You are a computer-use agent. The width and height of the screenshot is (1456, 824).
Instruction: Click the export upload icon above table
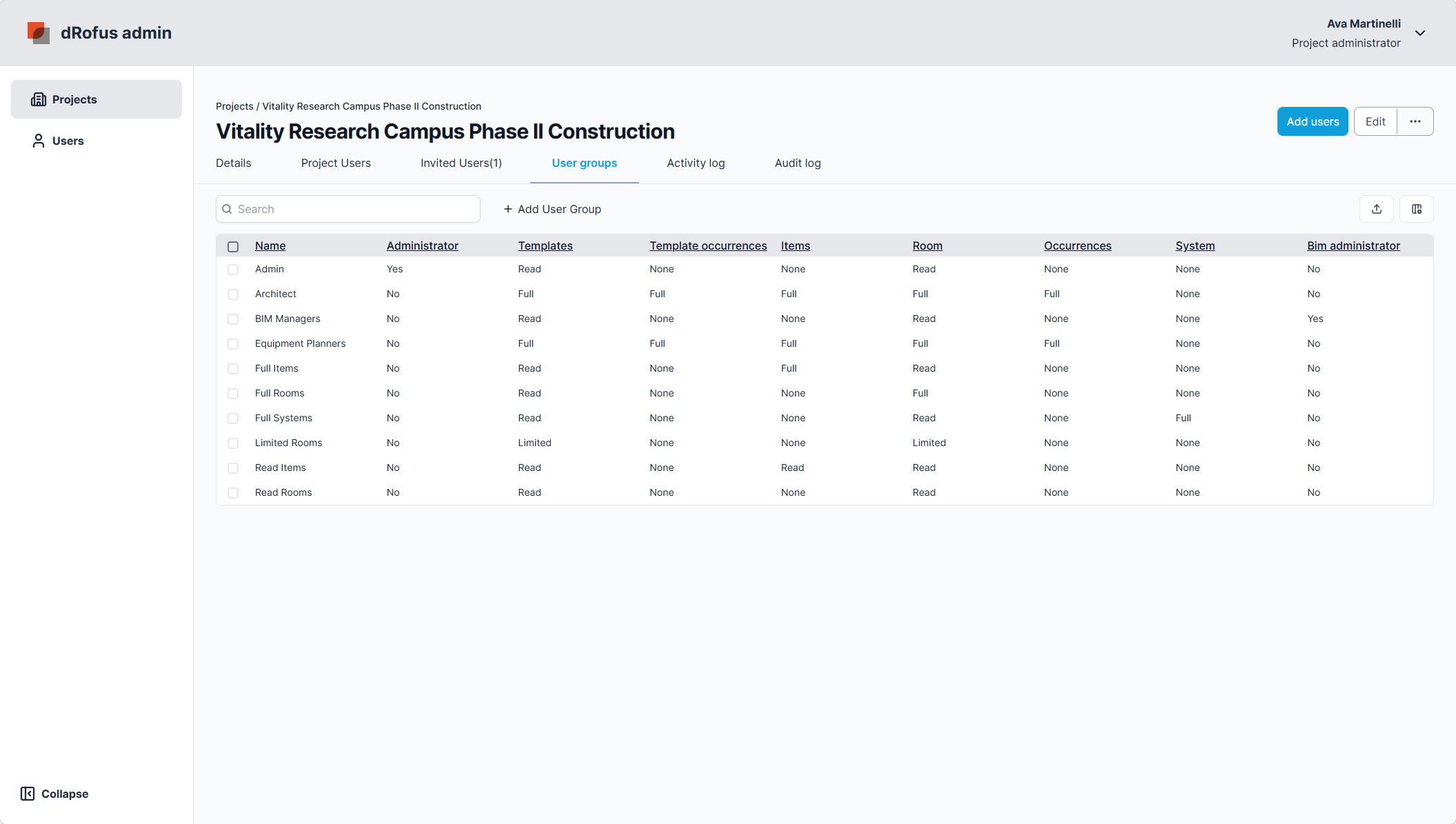point(1377,209)
